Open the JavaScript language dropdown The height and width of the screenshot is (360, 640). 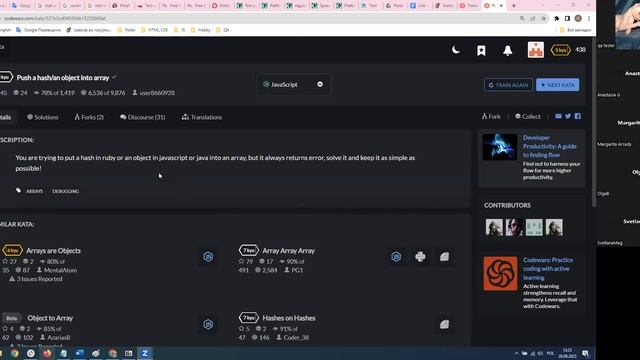pyautogui.click(x=293, y=84)
